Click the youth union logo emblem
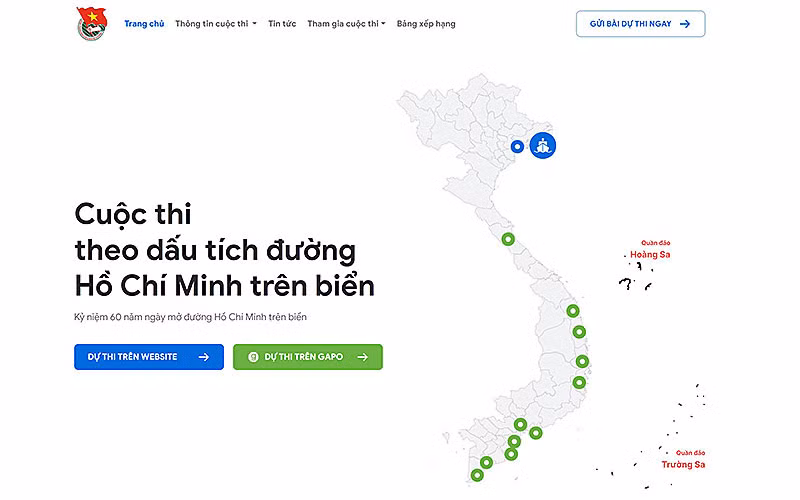 coord(92,23)
